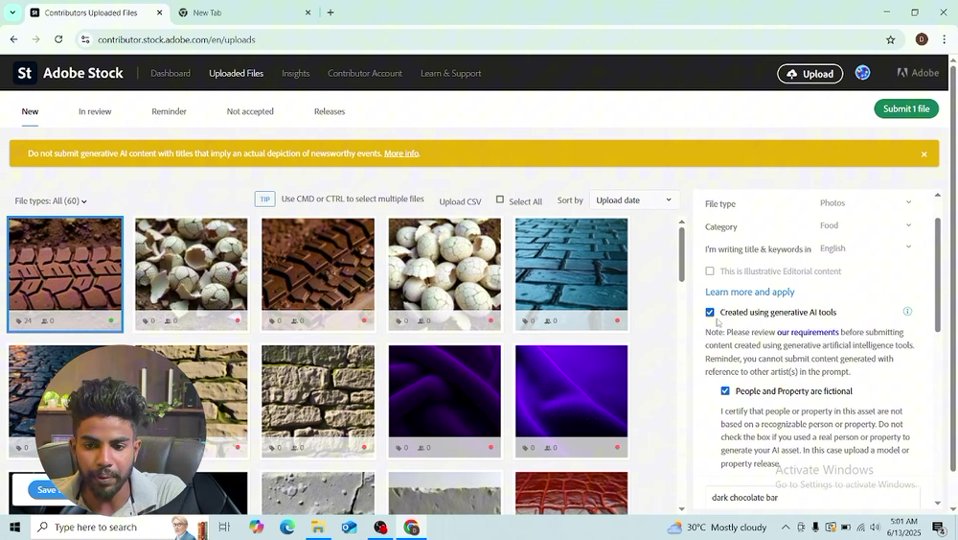Click the title field containing dark chocolate bar
Image resolution: width=958 pixels, height=540 pixels.
[813, 498]
